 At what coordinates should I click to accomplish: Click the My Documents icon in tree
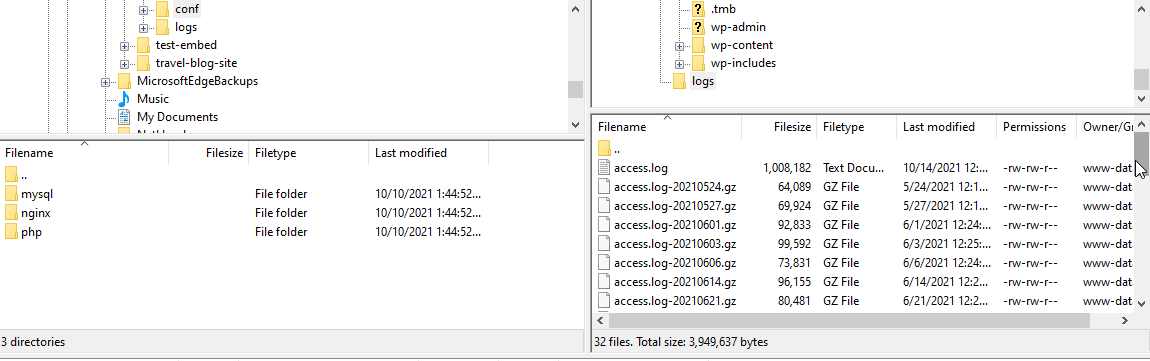pos(124,117)
